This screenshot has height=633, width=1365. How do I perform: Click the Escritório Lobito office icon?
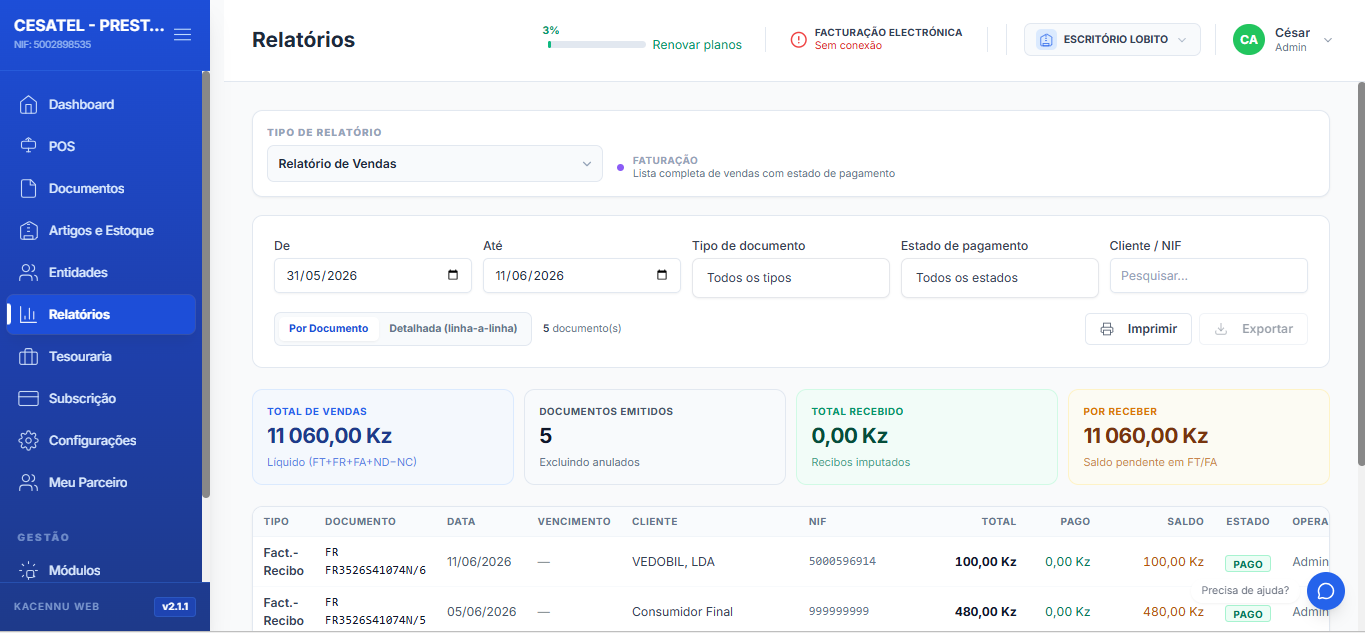[x=1046, y=39]
